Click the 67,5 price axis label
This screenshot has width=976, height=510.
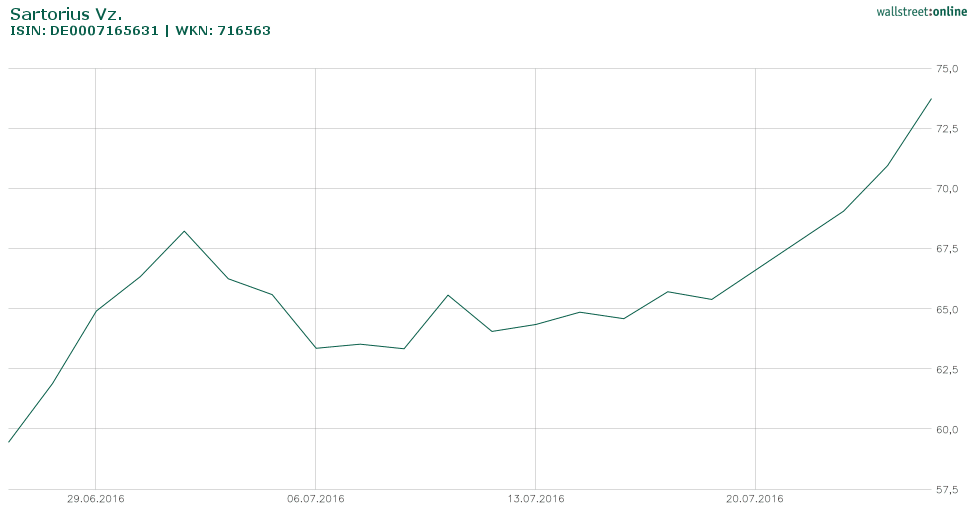947,249
